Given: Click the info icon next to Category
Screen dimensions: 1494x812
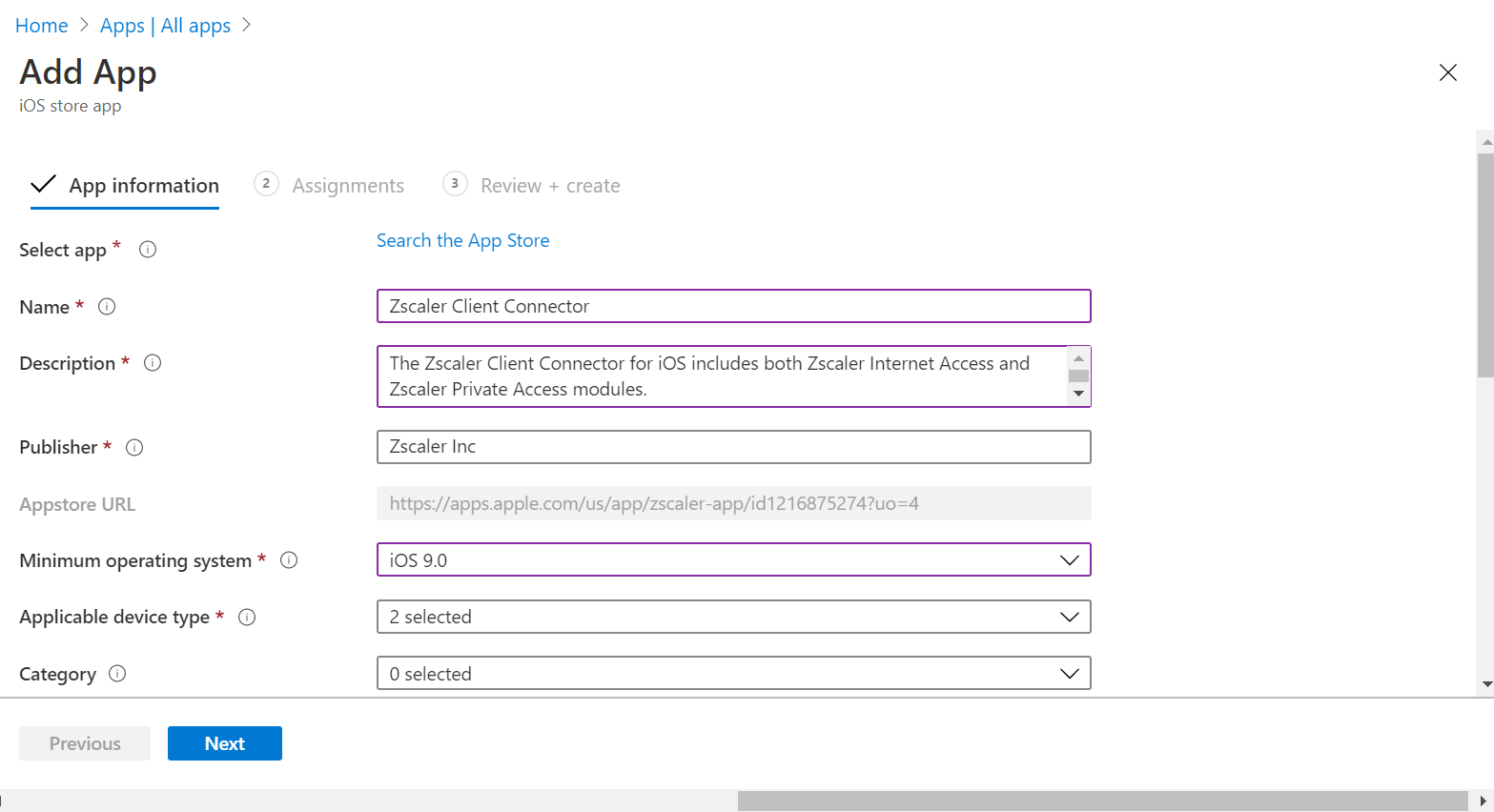Looking at the screenshot, I should point(116,673).
